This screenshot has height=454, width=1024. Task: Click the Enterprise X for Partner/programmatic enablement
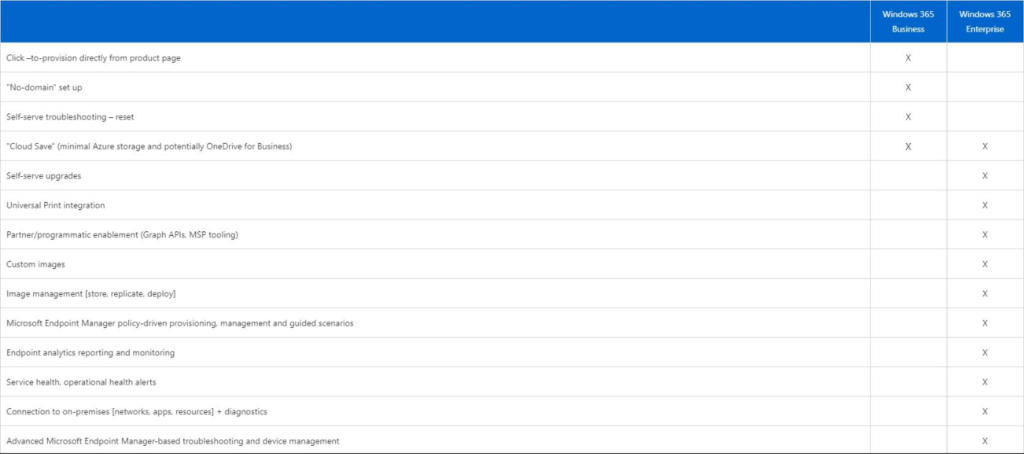coord(985,235)
